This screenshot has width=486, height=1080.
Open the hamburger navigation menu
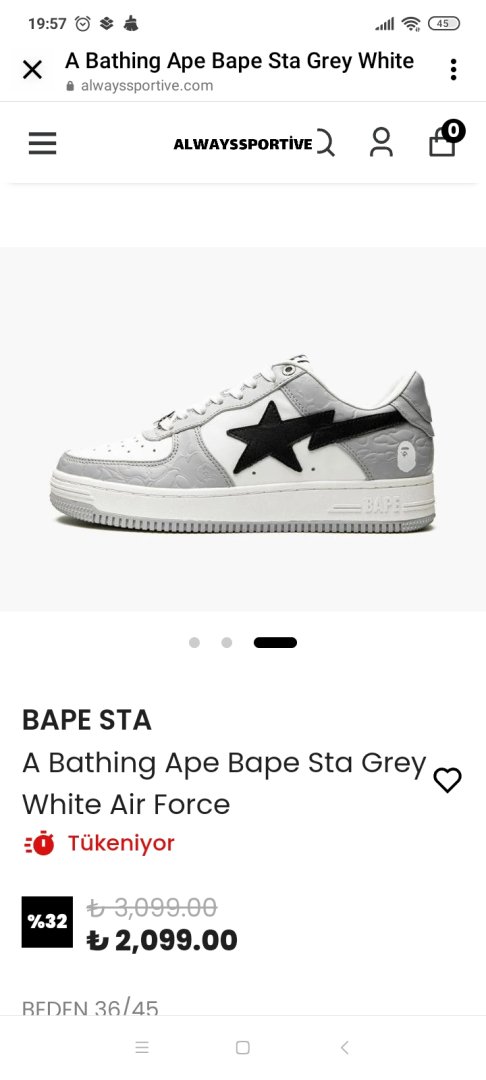point(43,143)
